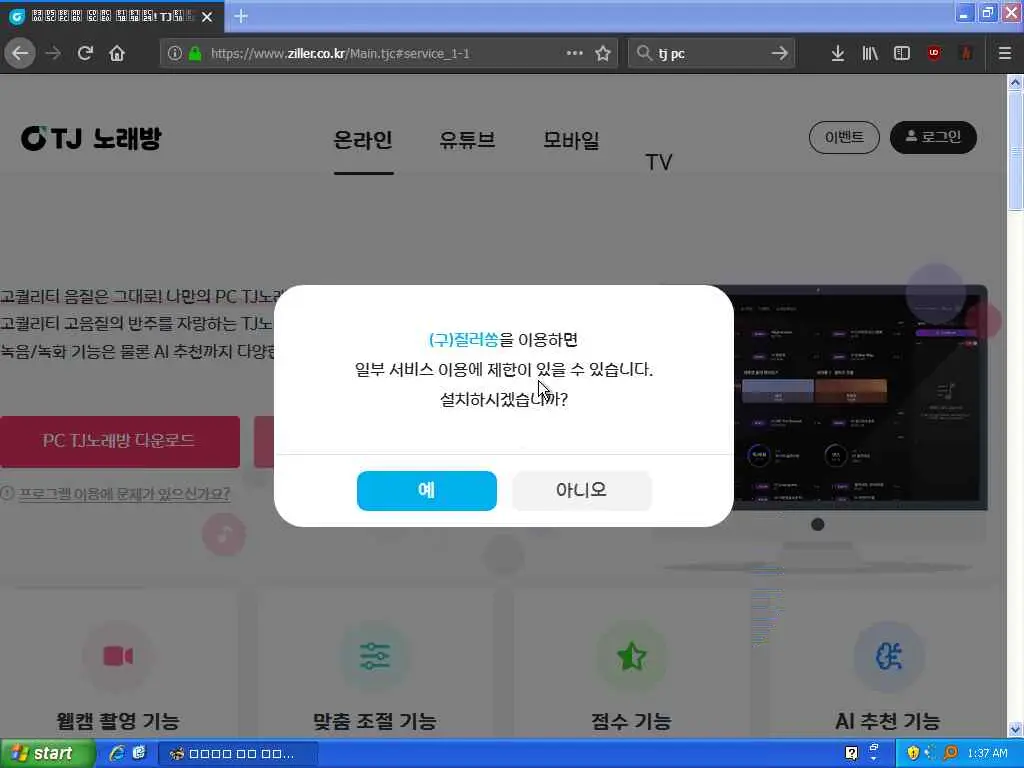Reload the page with the refresh icon

(x=85, y=53)
